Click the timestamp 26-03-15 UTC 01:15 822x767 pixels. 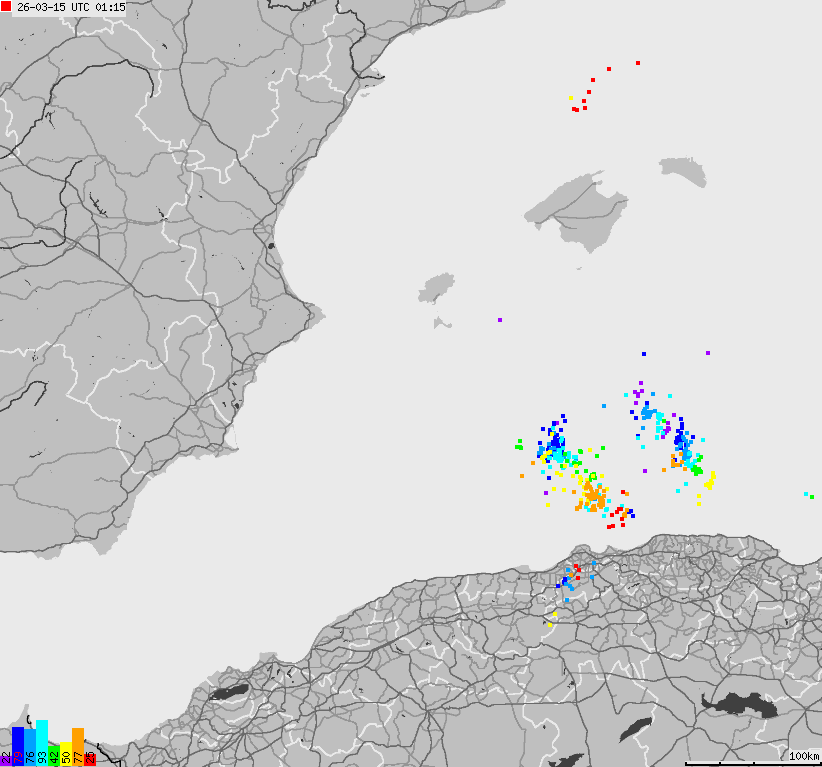(70, 7)
